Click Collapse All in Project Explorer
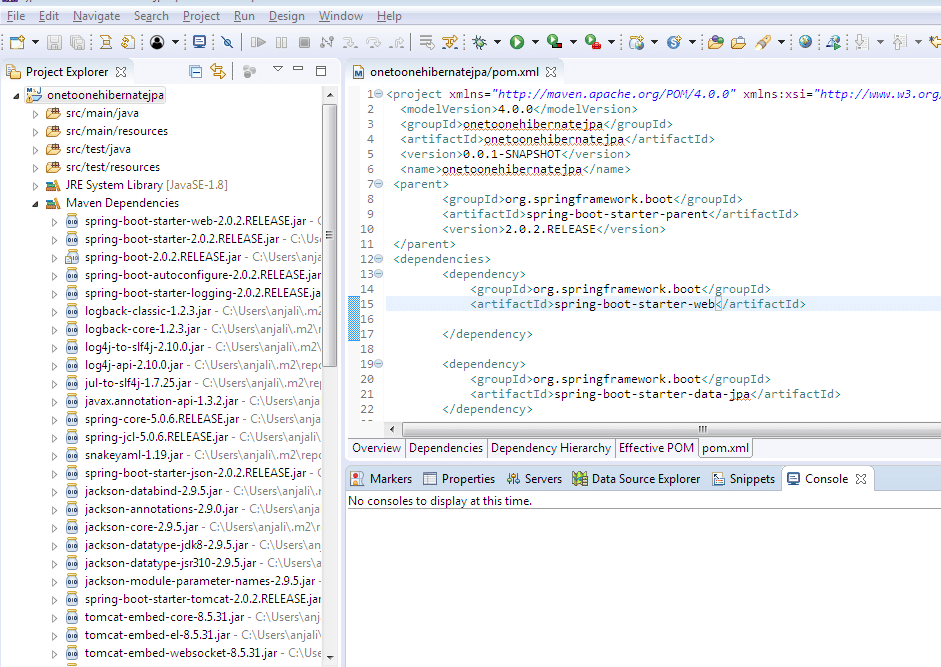Viewport: 941px width, 667px height. [x=195, y=71]
